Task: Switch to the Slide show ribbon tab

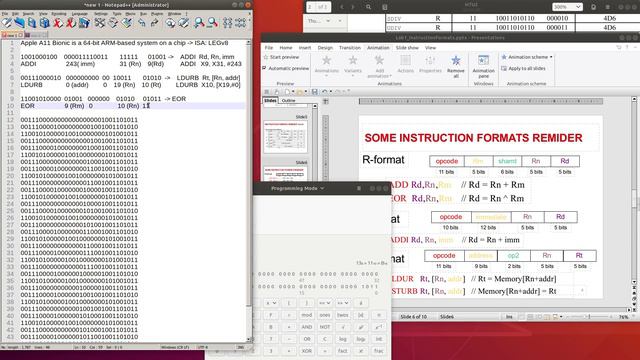Action: [407, 48]
